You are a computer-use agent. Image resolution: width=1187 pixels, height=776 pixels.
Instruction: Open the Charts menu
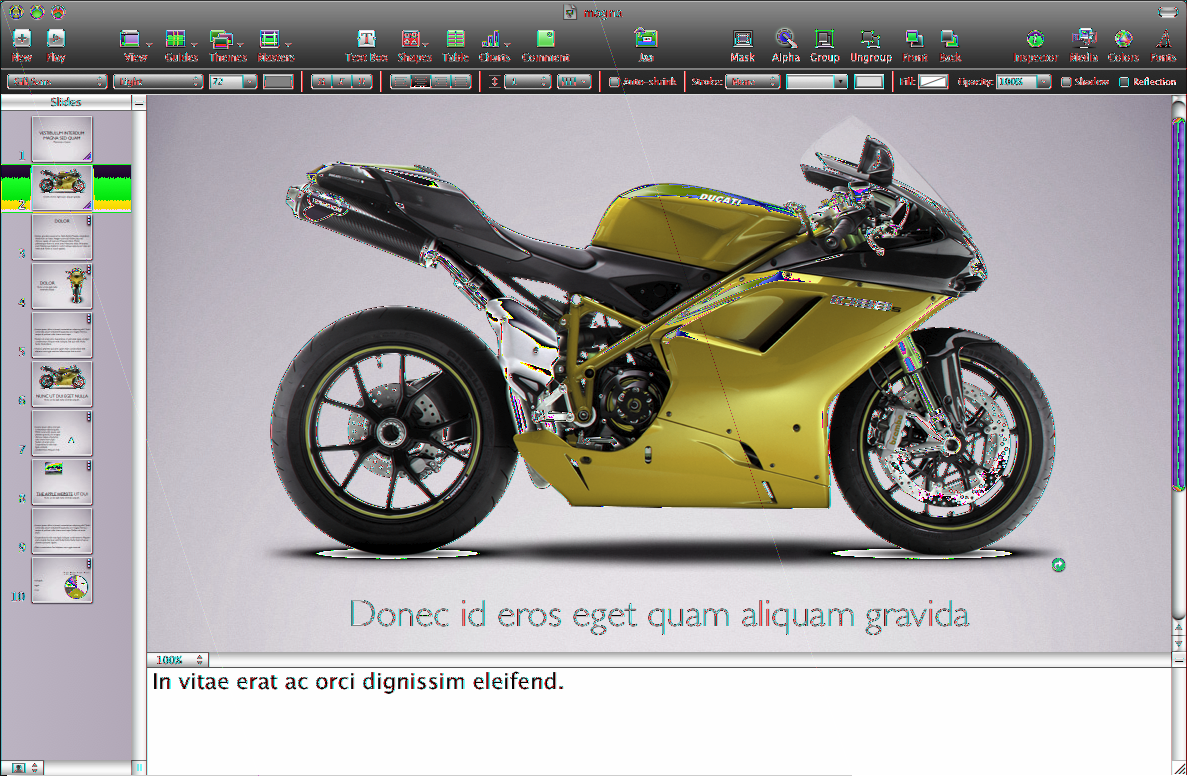[494, 45]
